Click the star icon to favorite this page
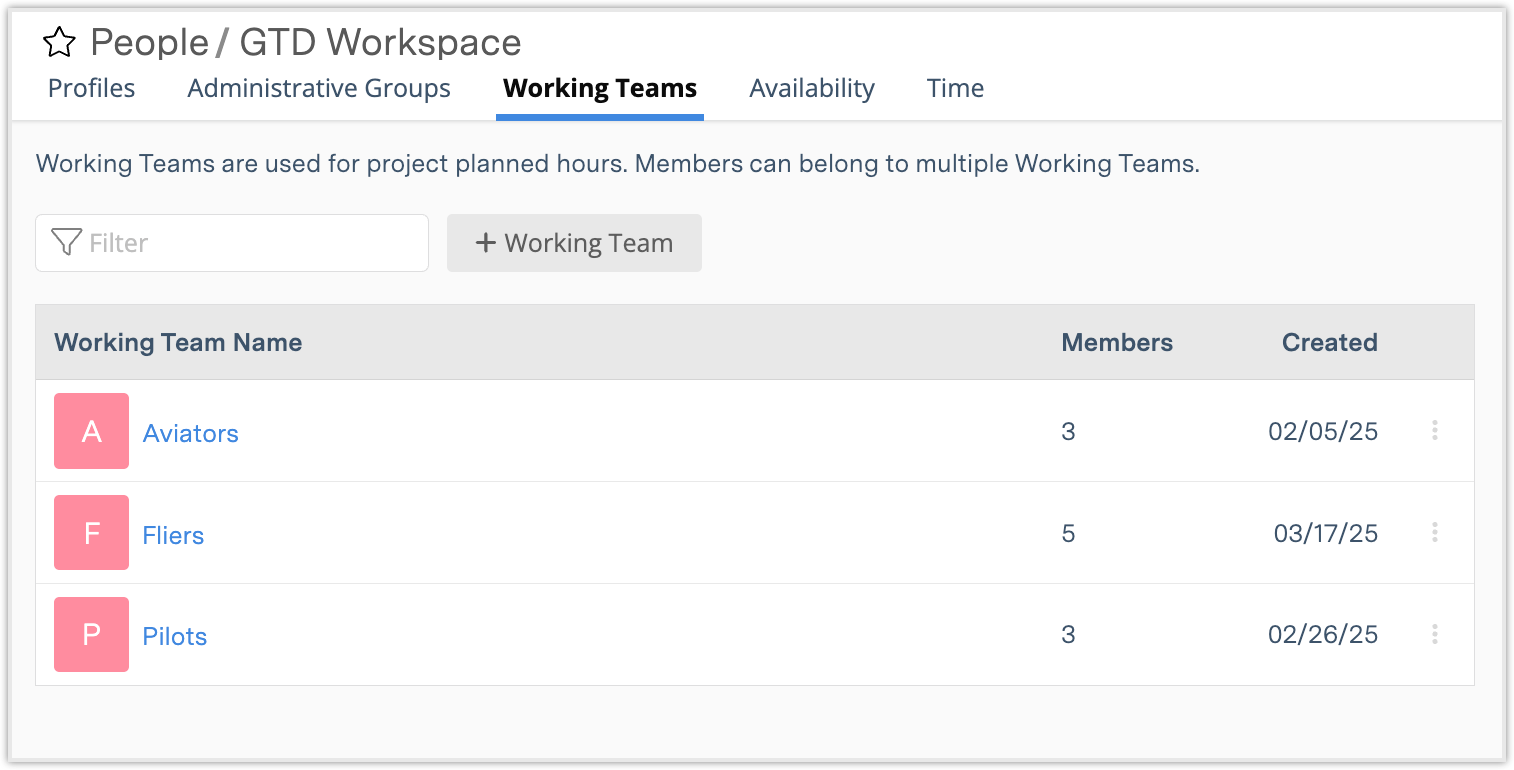 pos(59,42)
